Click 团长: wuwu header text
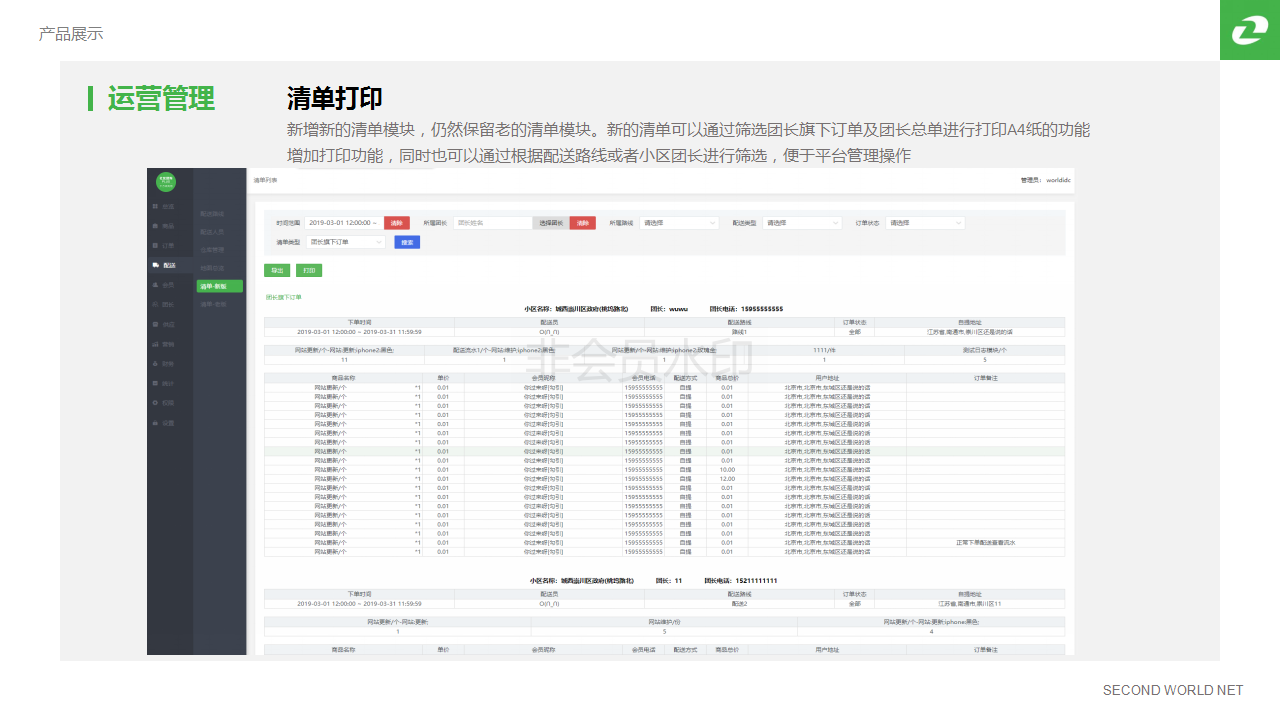1280x720 pixels. [x=669, y=309]
